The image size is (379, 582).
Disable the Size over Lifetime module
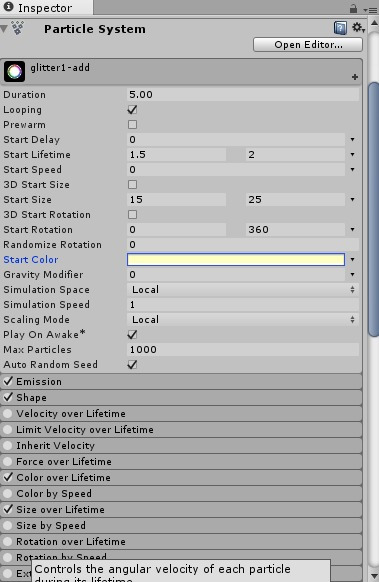8,509
